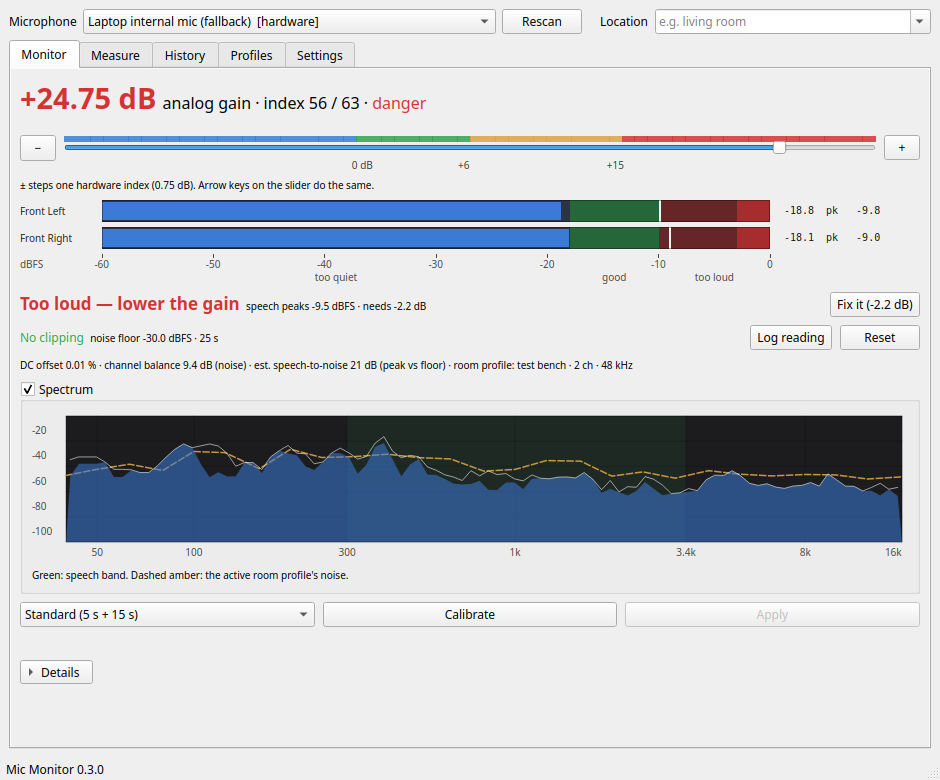
Task: Click the Fix it (-2.2 dB) button
Action: [875, 305]
